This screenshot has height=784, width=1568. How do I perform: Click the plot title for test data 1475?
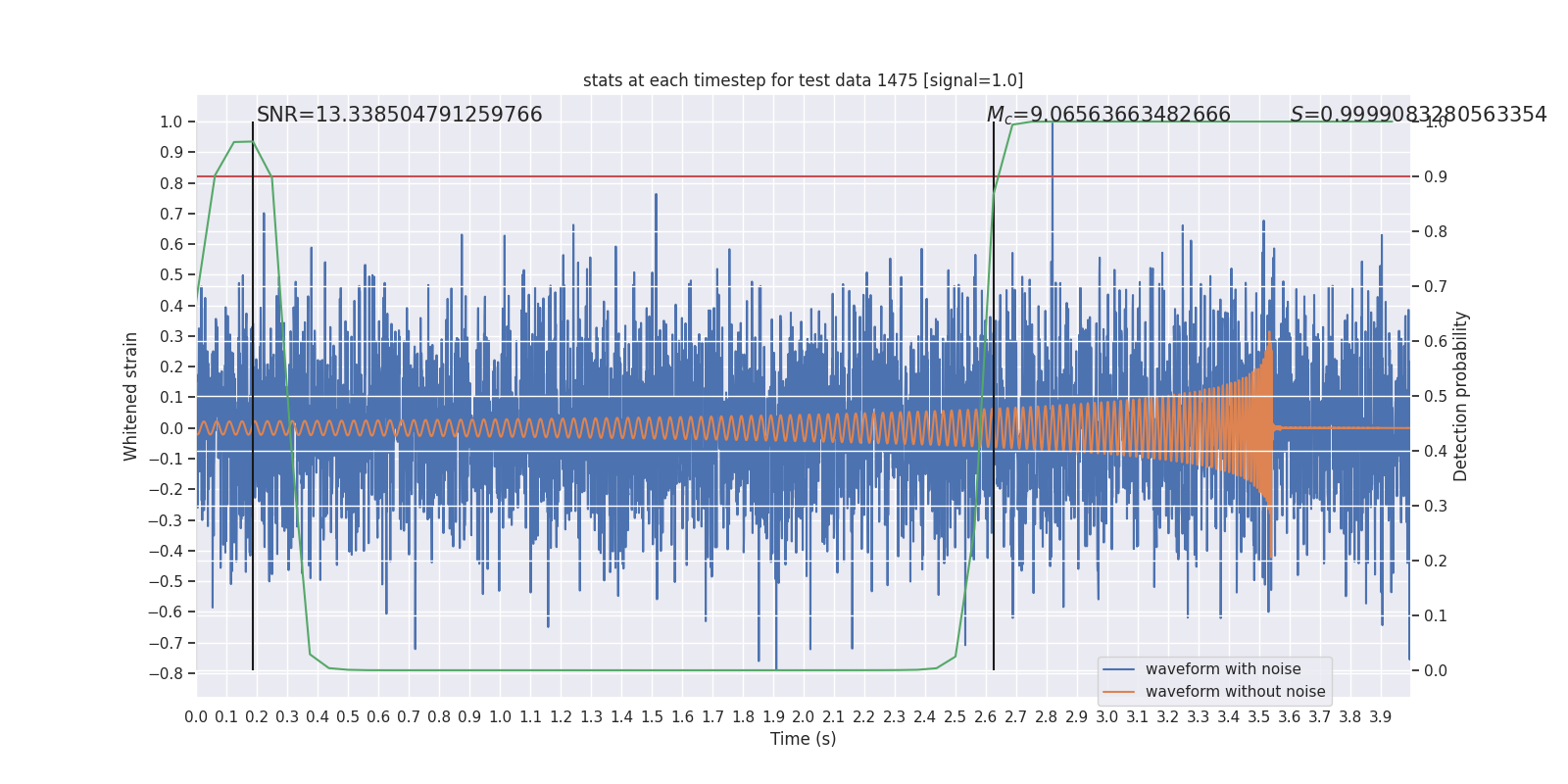(x=803, y=80)
